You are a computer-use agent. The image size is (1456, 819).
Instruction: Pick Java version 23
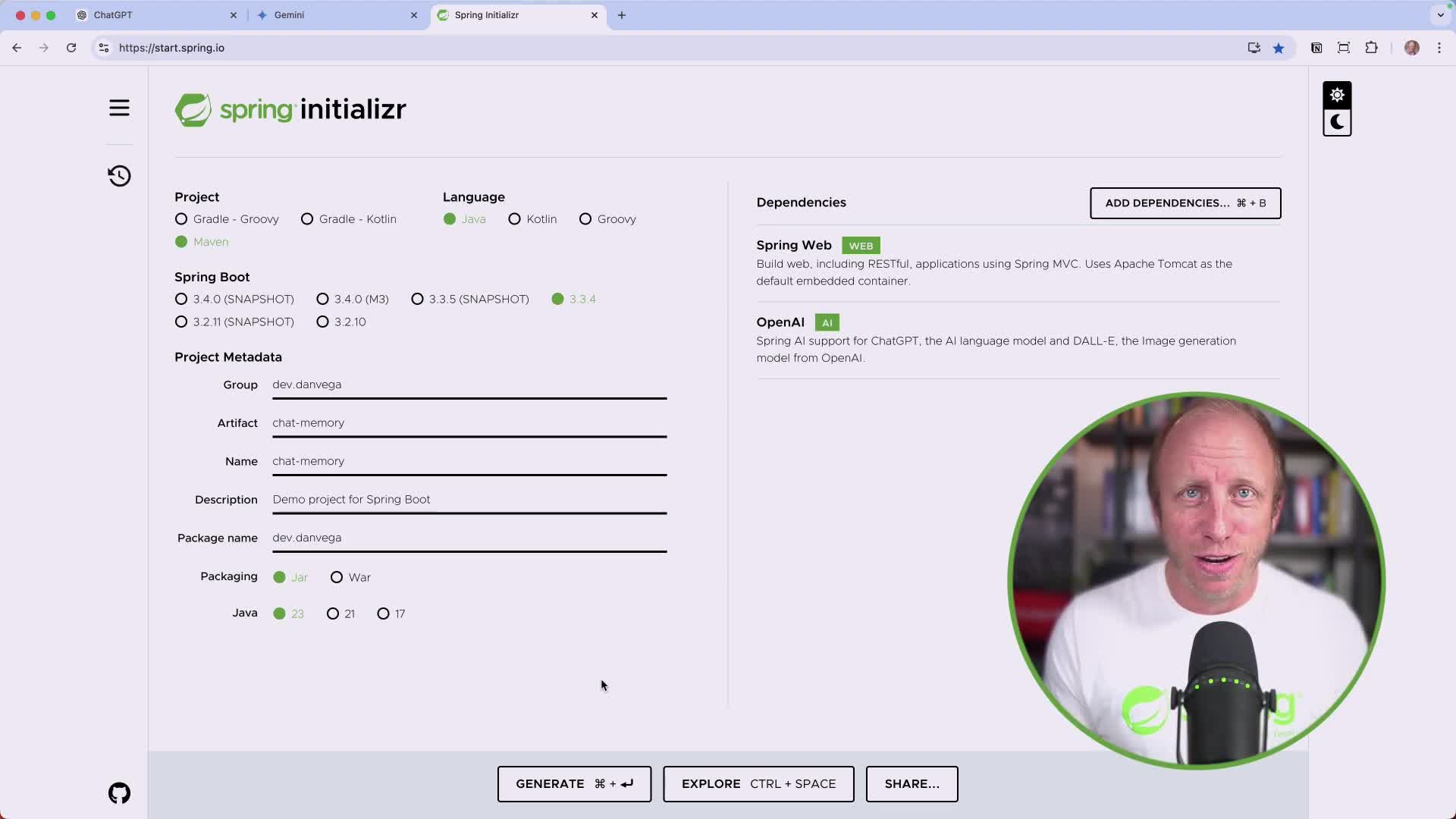(x=288, y=613)
